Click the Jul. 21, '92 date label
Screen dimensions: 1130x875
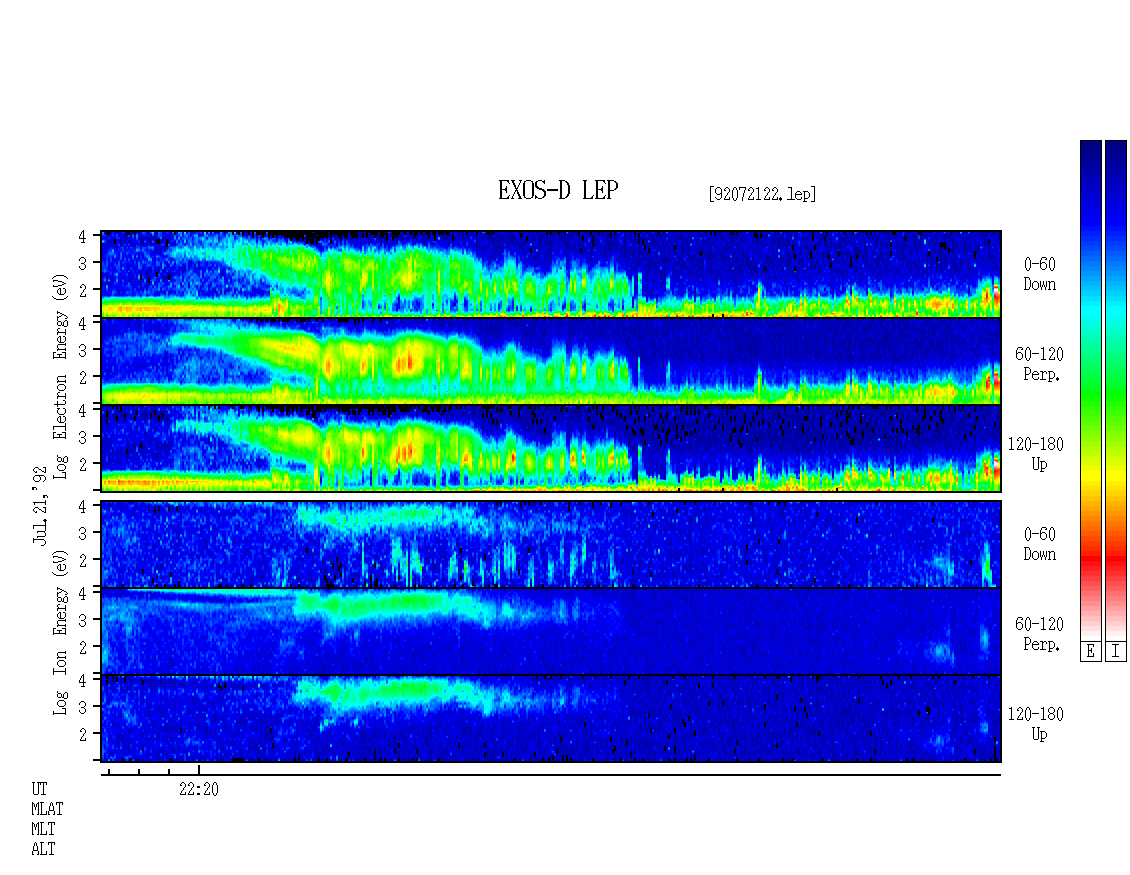(x=40, y=506)
